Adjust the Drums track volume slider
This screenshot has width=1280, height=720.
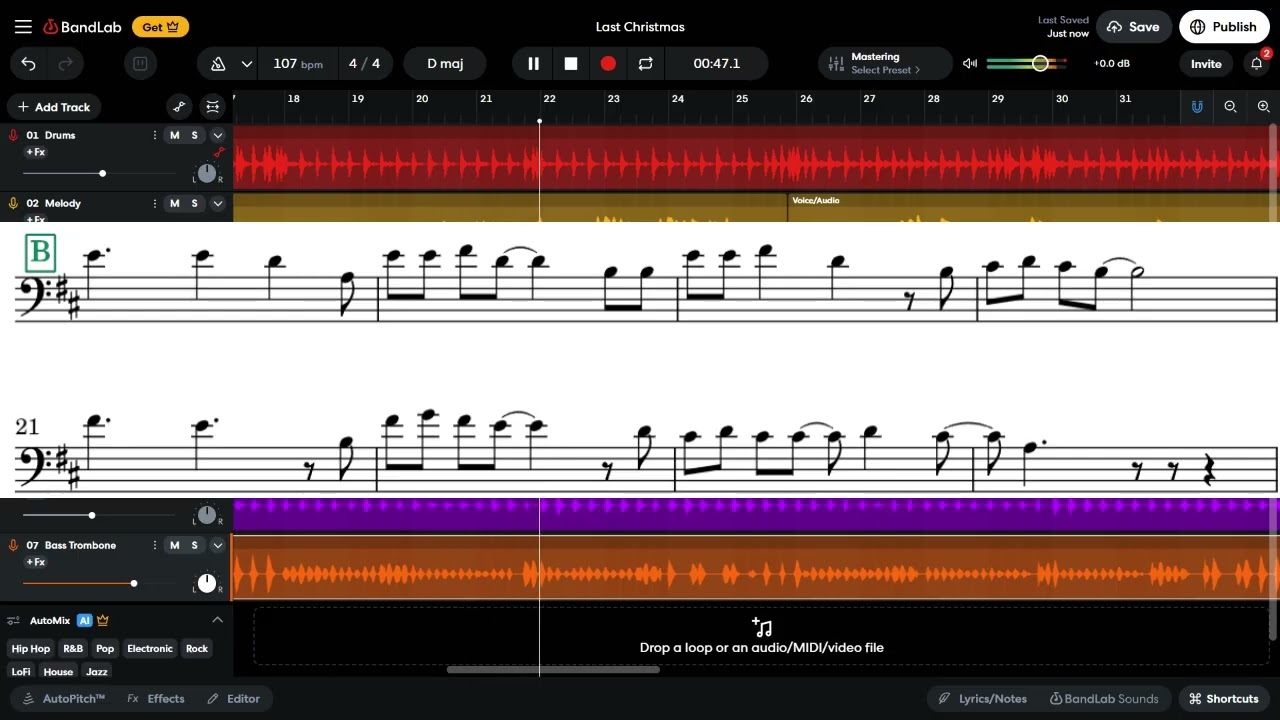[x=102, y=174]
